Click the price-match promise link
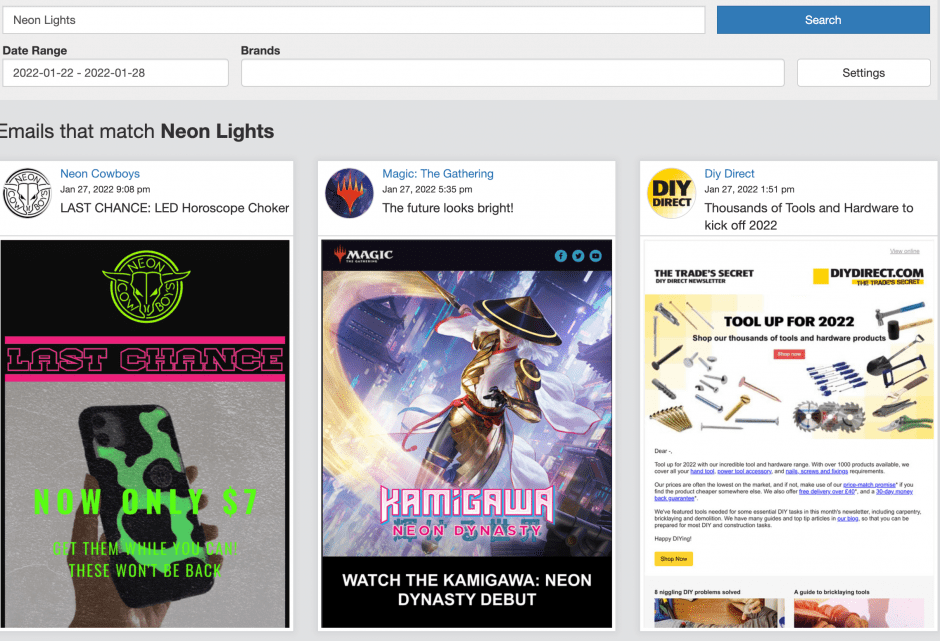The height and width of the screenshot is (641, 940). tap(869, 484)
